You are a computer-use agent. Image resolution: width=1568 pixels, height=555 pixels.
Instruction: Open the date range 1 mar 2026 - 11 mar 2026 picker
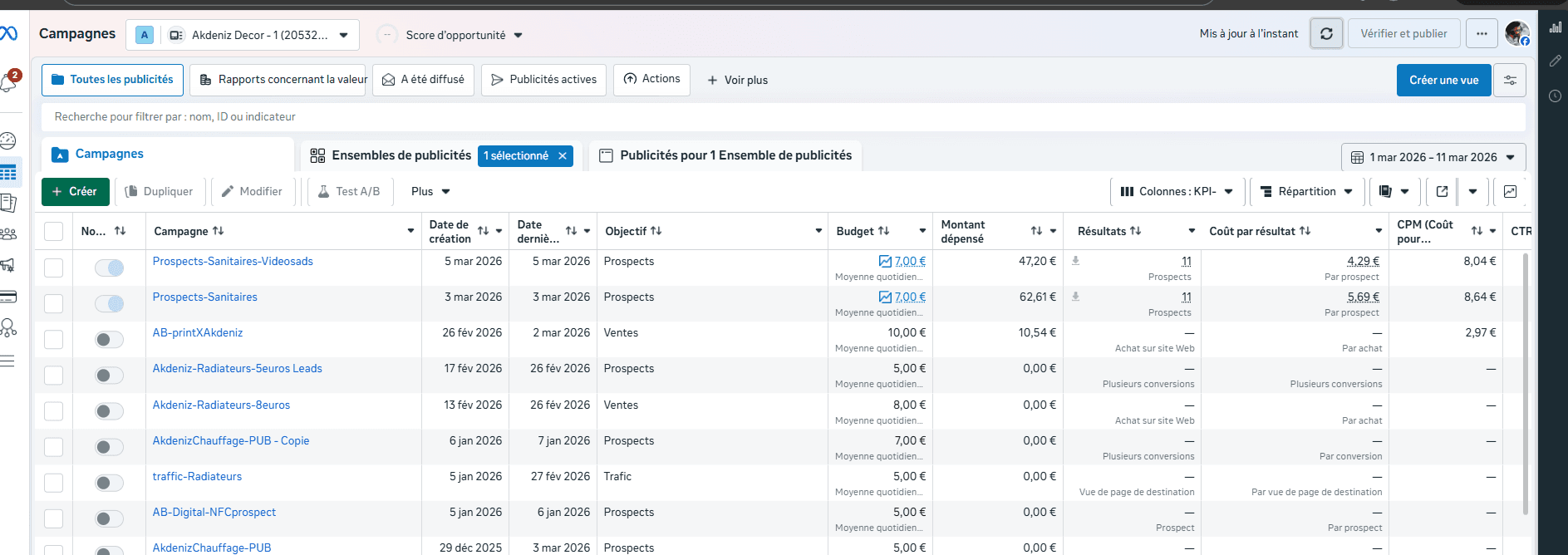[1433, 157]
